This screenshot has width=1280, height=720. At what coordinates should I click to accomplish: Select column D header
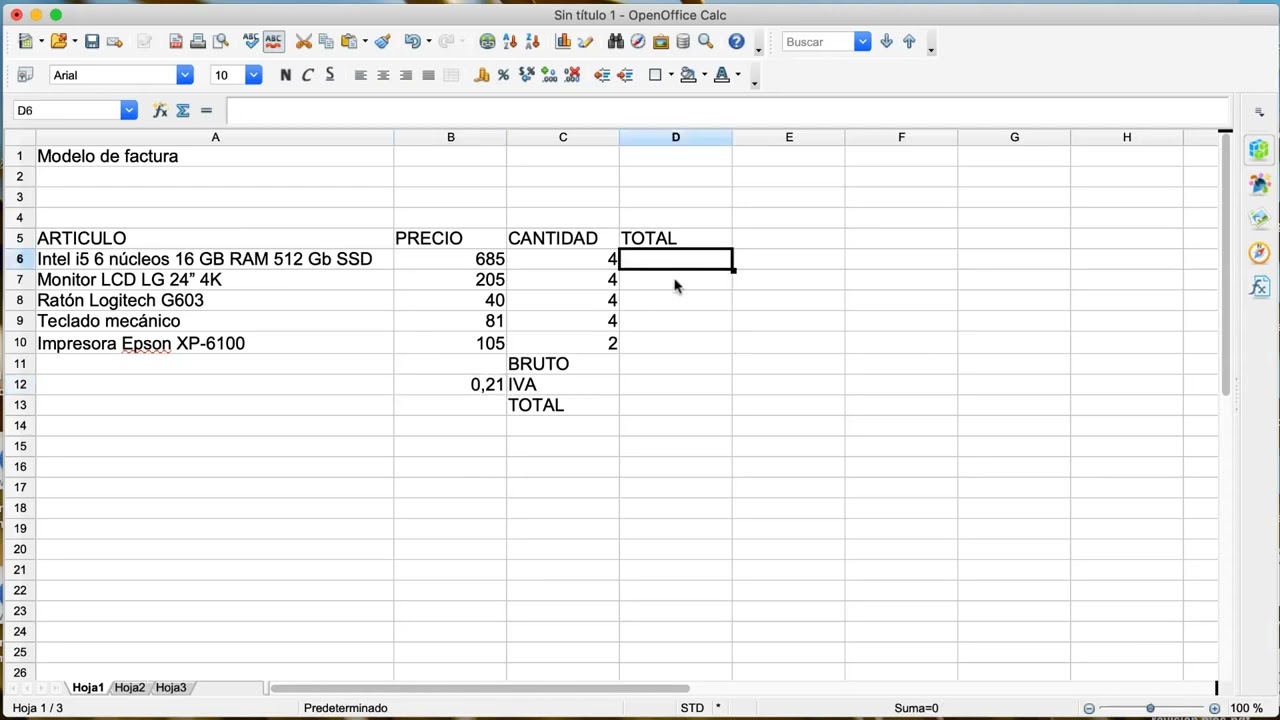tap(676, 137)
